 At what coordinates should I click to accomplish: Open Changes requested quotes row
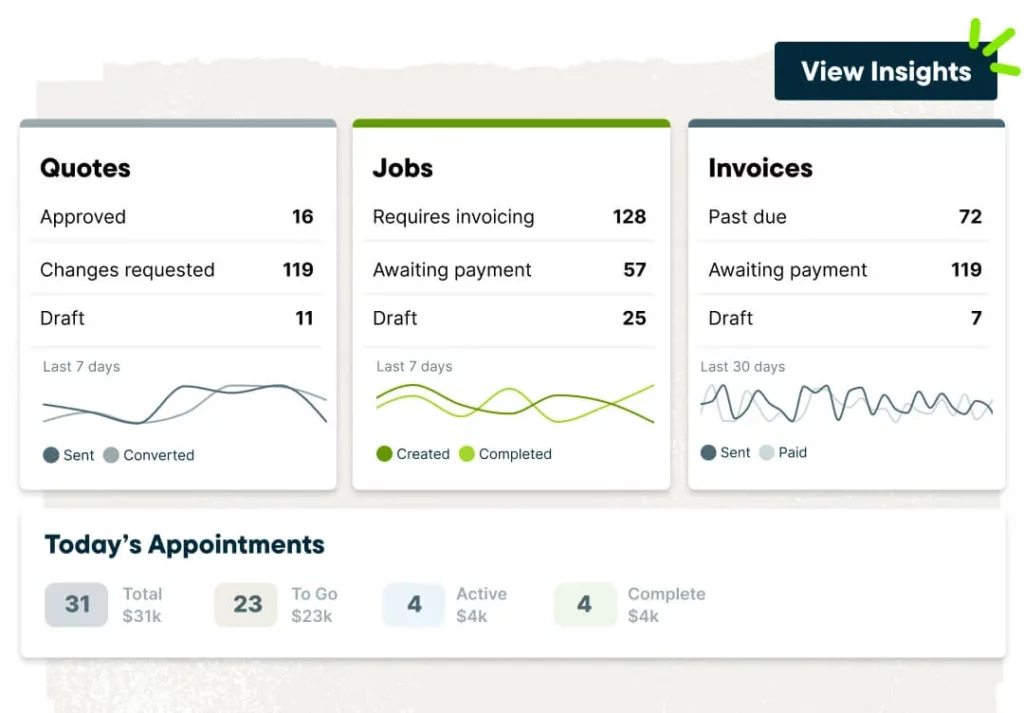pos(177,270)
